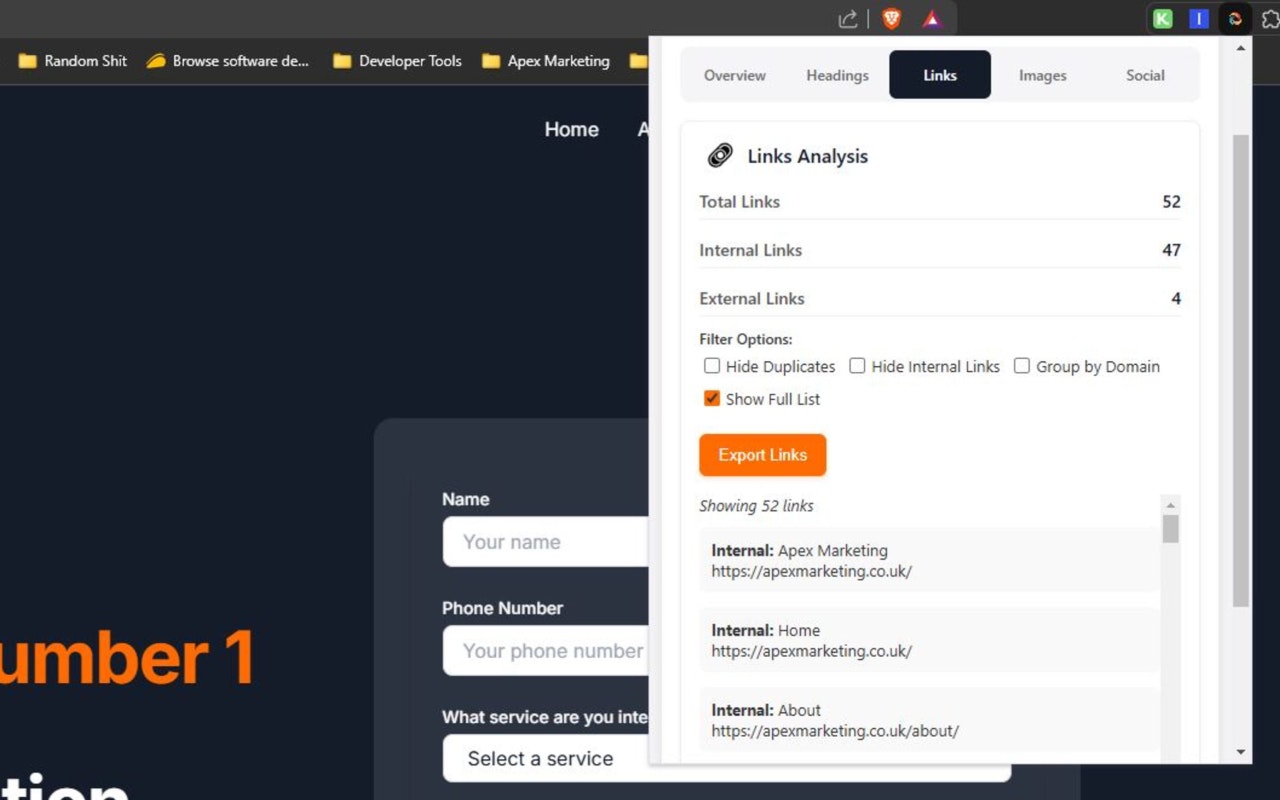Click the share page icon in address bar
The width and height of the screenshot is (1280, 800).
(x=848, y=18)
